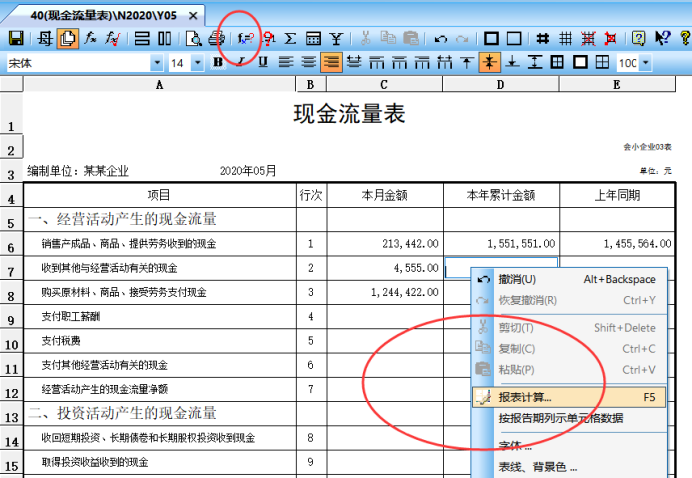Open the calculator icon in the toolbar
Screen dimensions: 692x478
point(313,39)
